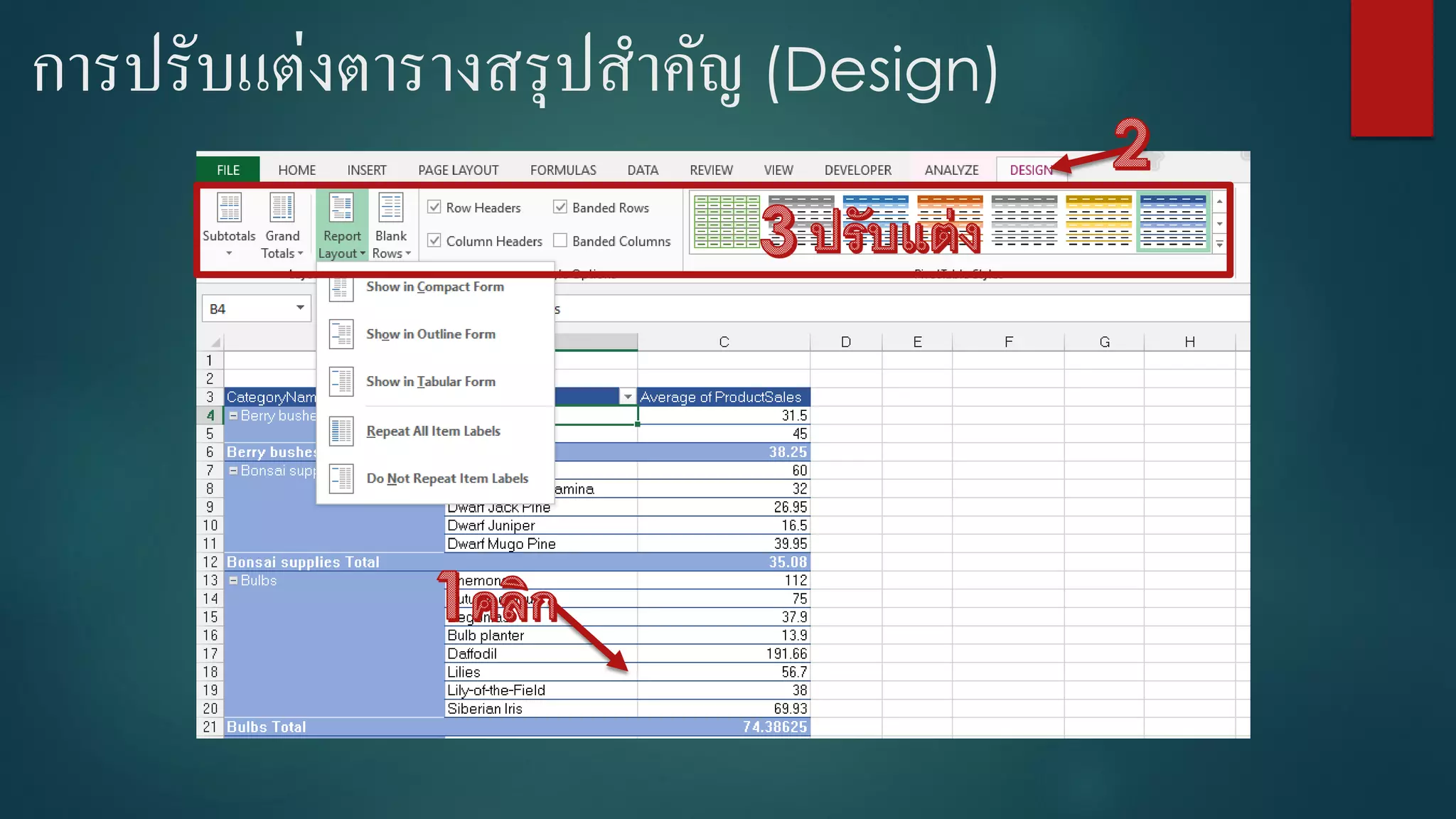Collapse the Berry bushes group

pos(233,416)
